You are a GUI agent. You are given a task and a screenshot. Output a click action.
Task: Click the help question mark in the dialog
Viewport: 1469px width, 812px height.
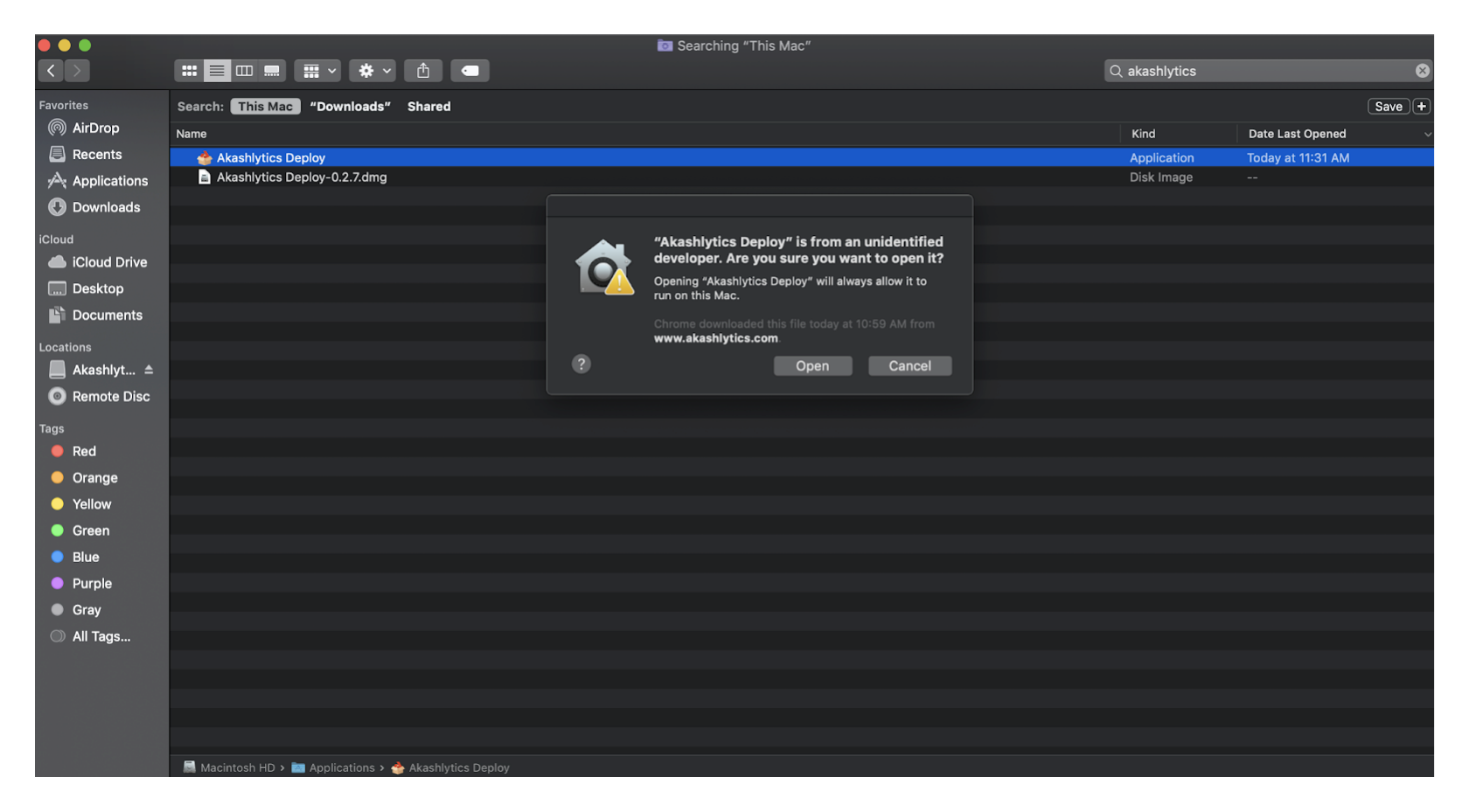pyautogui.click(x=581, y=364)
